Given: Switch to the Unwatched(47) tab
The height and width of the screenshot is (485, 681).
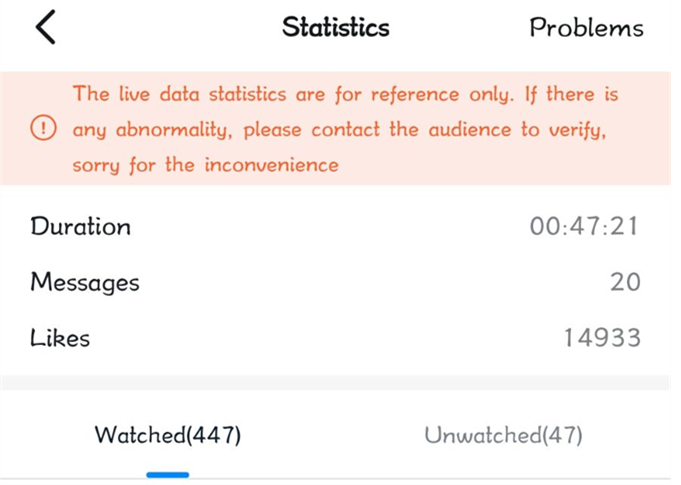Looking at the screenshot, I should click(503, 435).
